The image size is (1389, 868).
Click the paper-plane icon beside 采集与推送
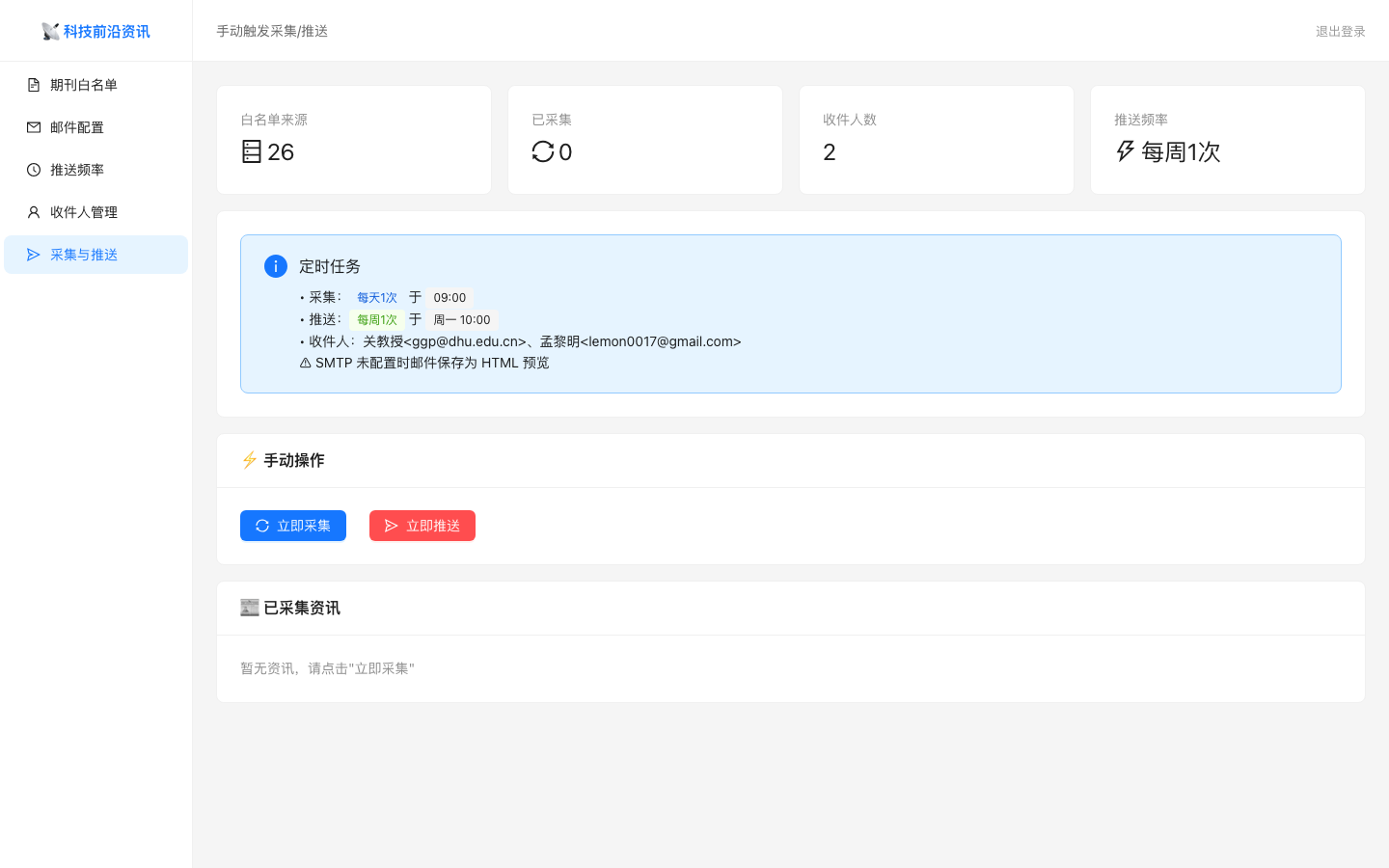point(34,255)
